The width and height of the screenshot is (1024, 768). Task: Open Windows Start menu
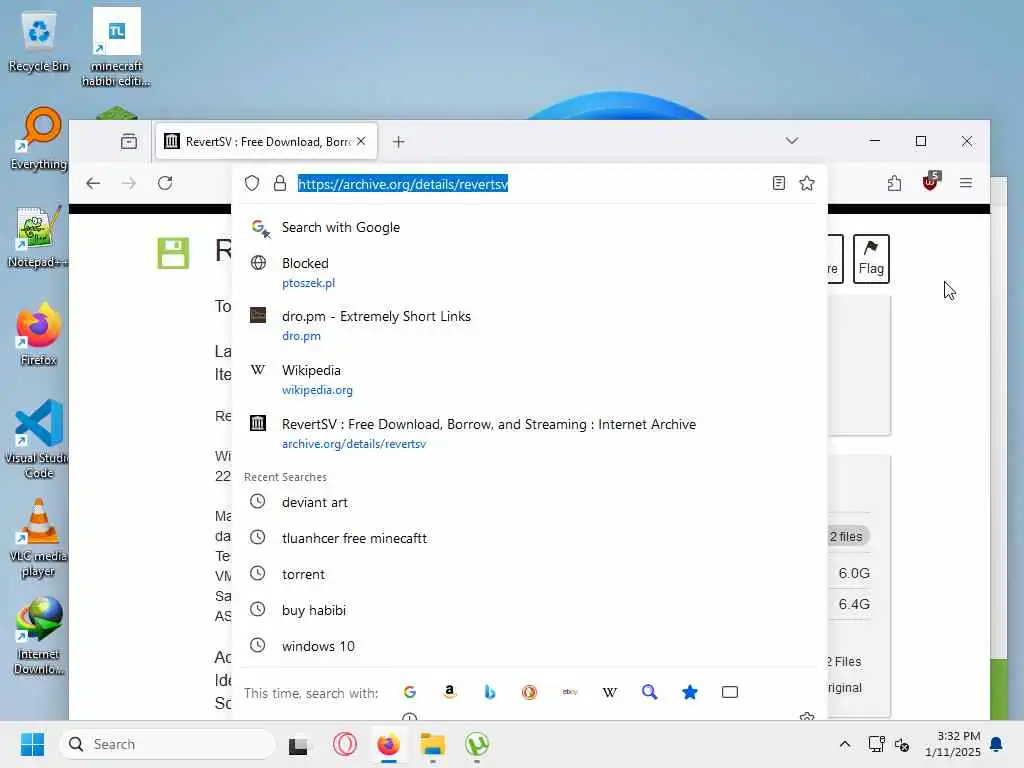coord(32,744)
